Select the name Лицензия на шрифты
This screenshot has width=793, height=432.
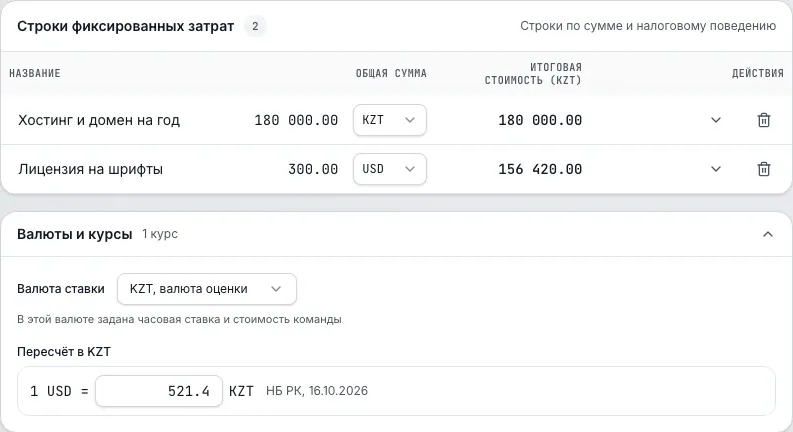tap(91, 169)
